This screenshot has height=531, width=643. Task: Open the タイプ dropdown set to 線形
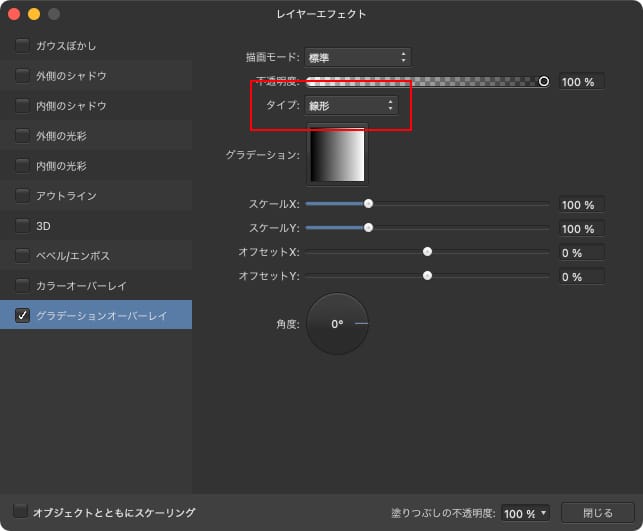coord(351,105)
